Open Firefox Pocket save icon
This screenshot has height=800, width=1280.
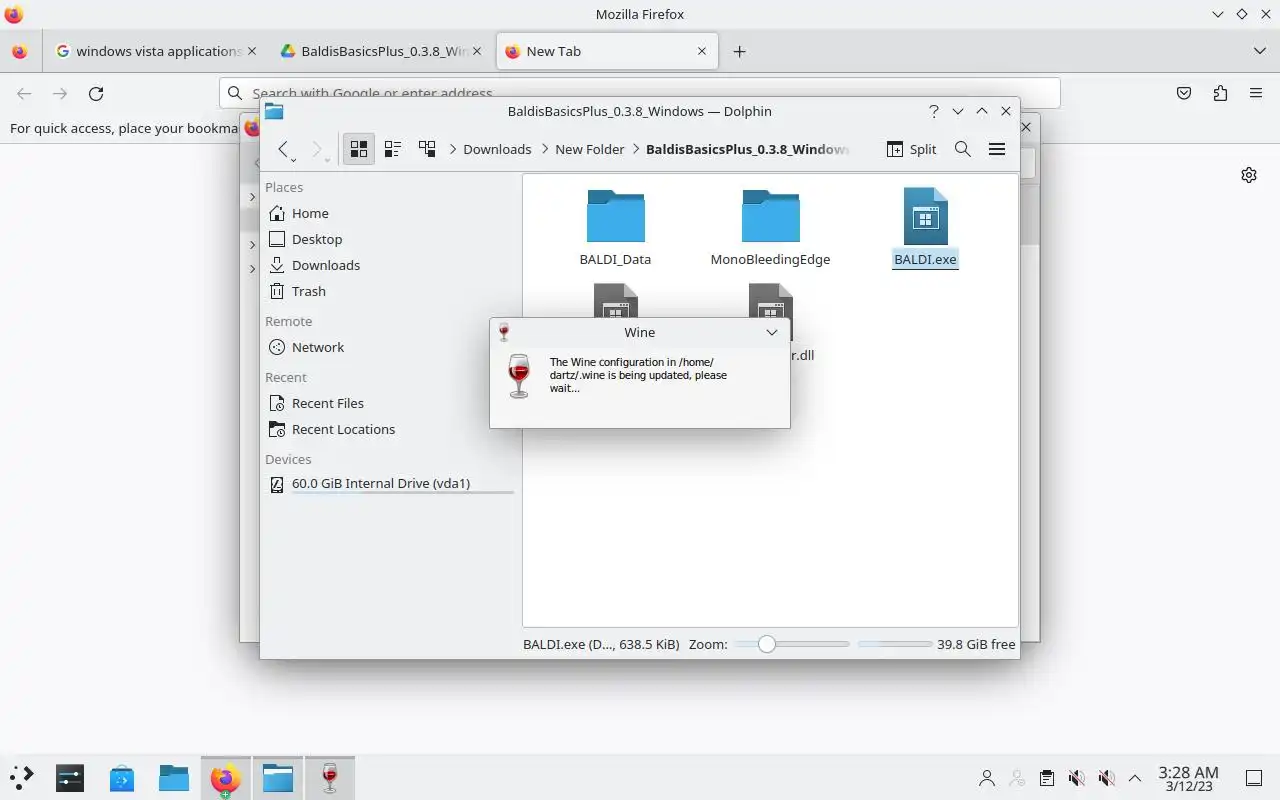(x=1184, y=93)
